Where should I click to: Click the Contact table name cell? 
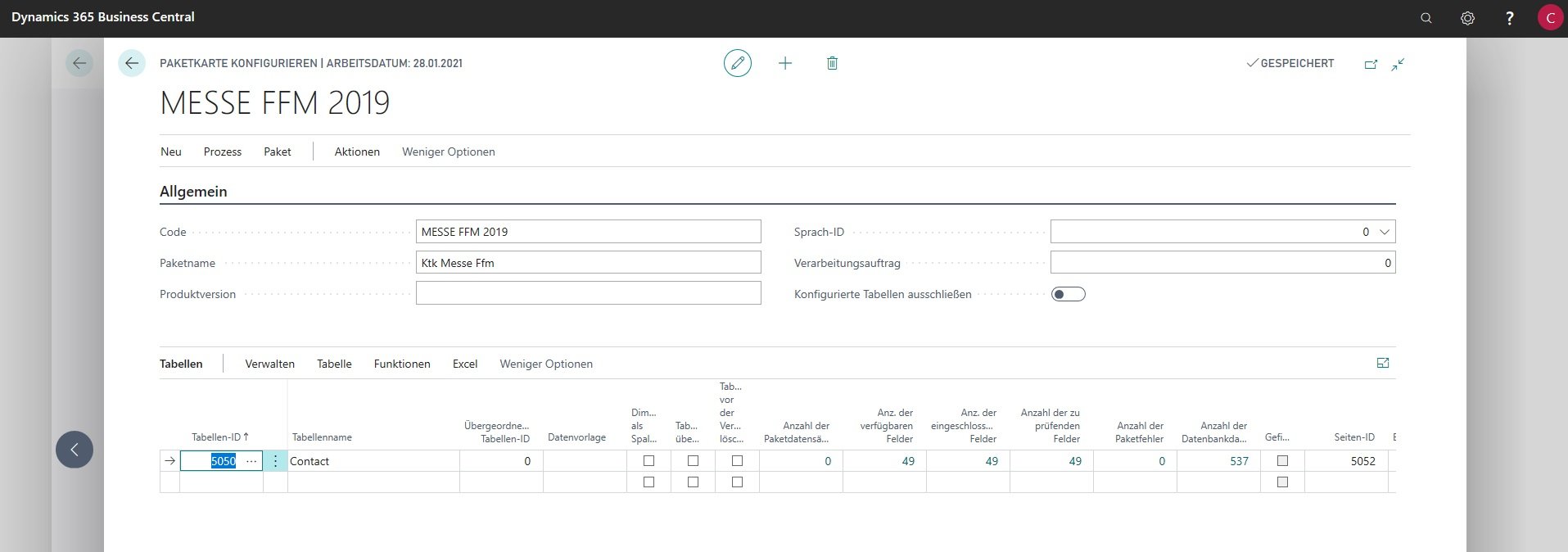click(x=373, y=461)
